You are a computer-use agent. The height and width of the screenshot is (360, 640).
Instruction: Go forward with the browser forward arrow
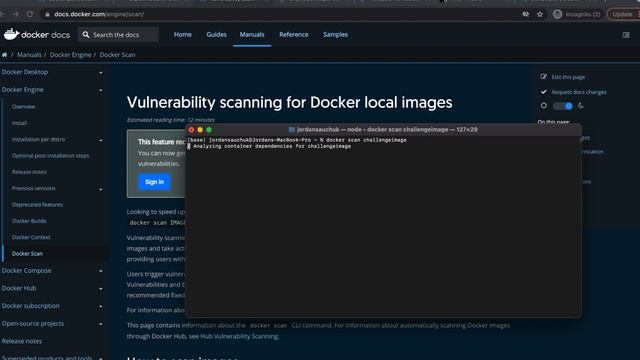(15, 14)
